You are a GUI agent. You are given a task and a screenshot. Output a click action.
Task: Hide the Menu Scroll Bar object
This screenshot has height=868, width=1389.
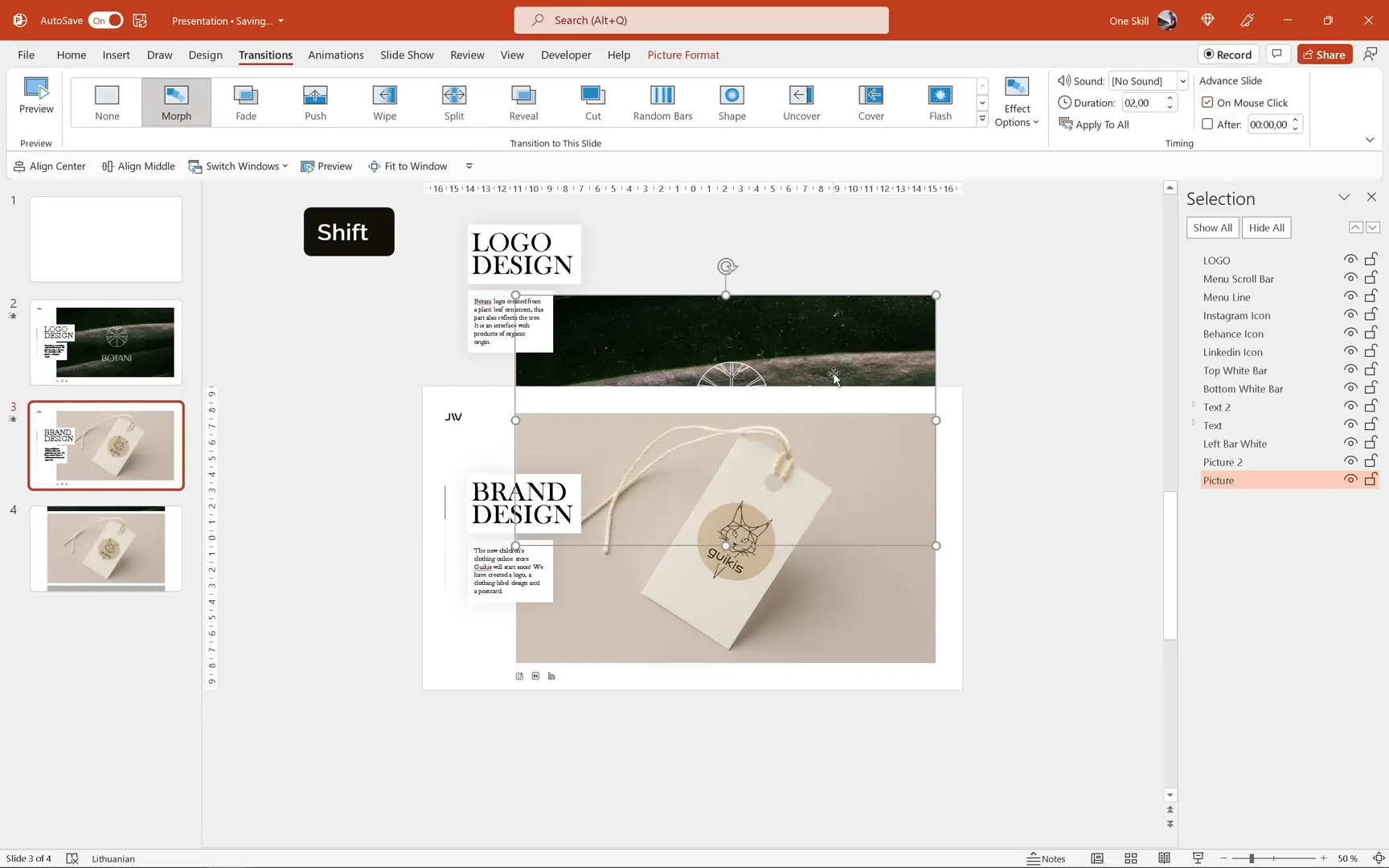click(1350, 278)
